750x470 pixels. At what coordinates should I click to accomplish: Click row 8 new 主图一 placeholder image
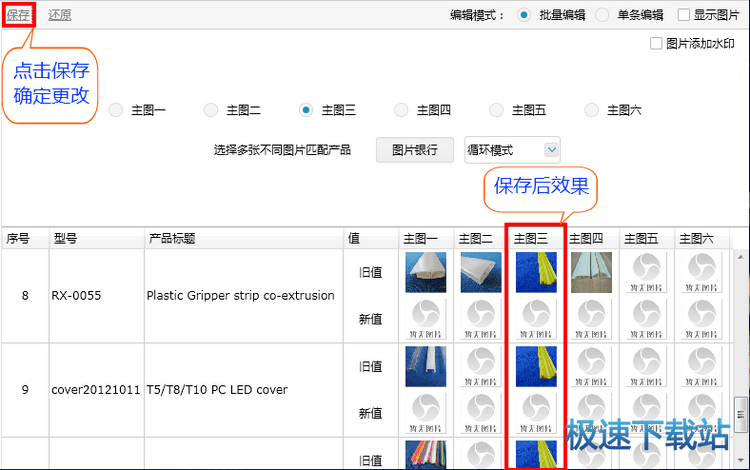point(426,319)
